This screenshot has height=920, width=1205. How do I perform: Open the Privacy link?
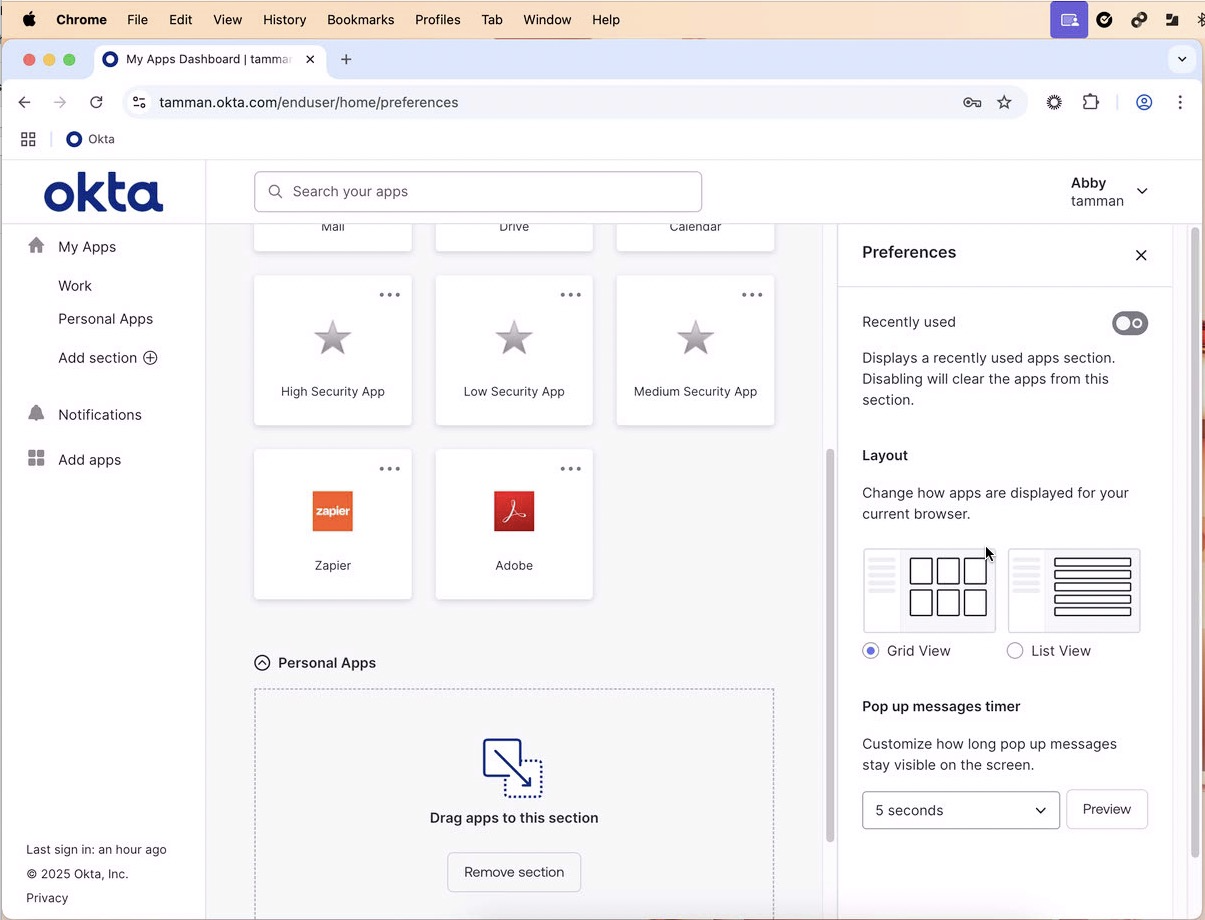click(47, 898)
